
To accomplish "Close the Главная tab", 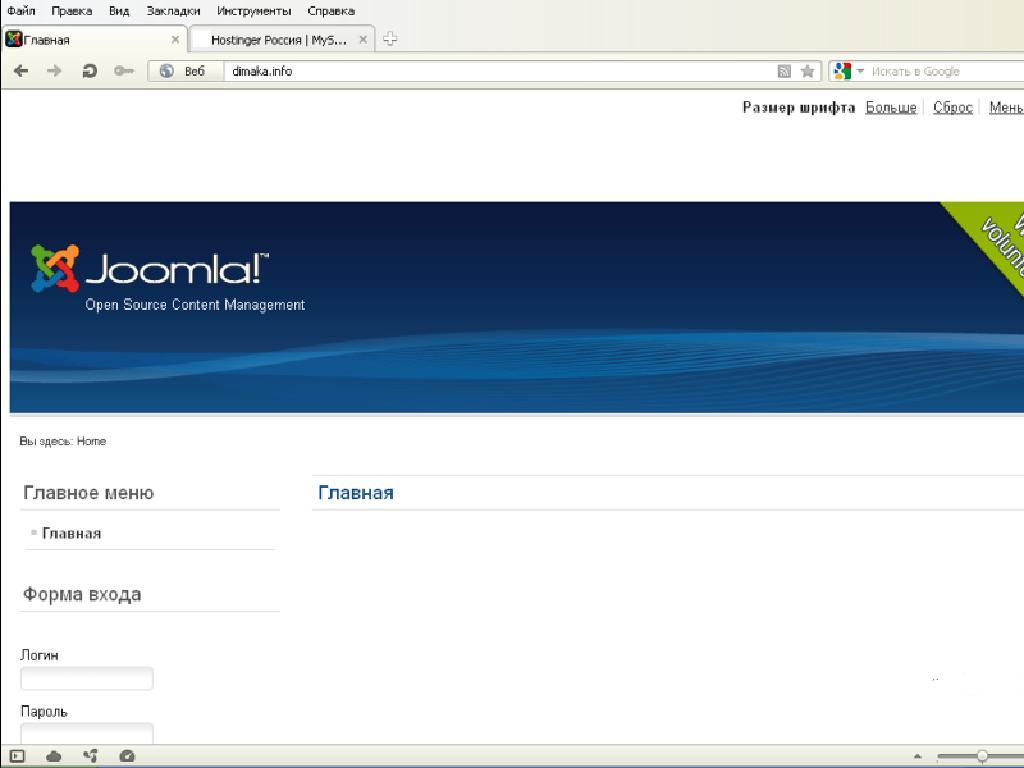I will pos(175,40).
